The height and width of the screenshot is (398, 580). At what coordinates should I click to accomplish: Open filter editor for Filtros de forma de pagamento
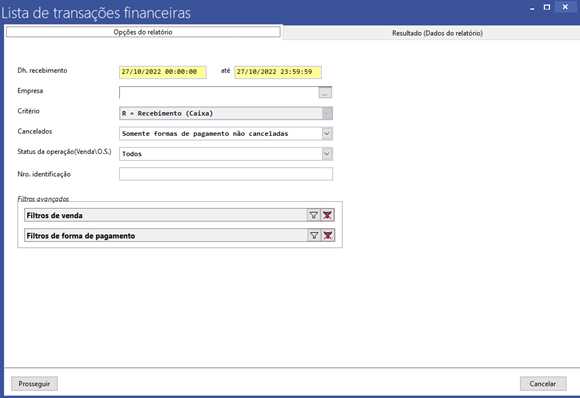(314, 235)
